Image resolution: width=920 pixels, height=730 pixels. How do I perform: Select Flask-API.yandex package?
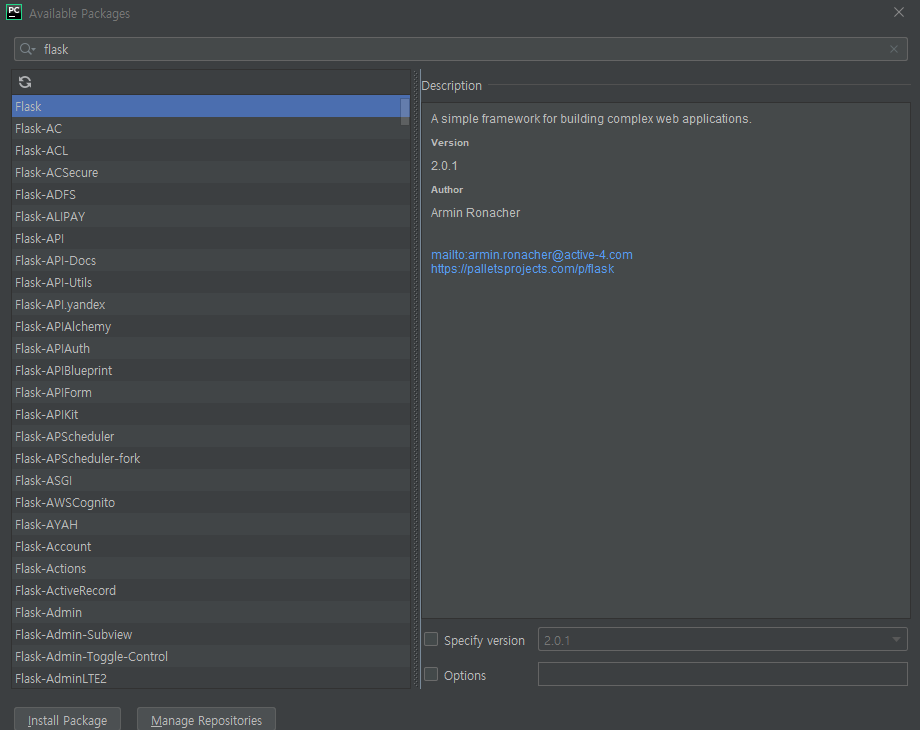coord(211,305)
